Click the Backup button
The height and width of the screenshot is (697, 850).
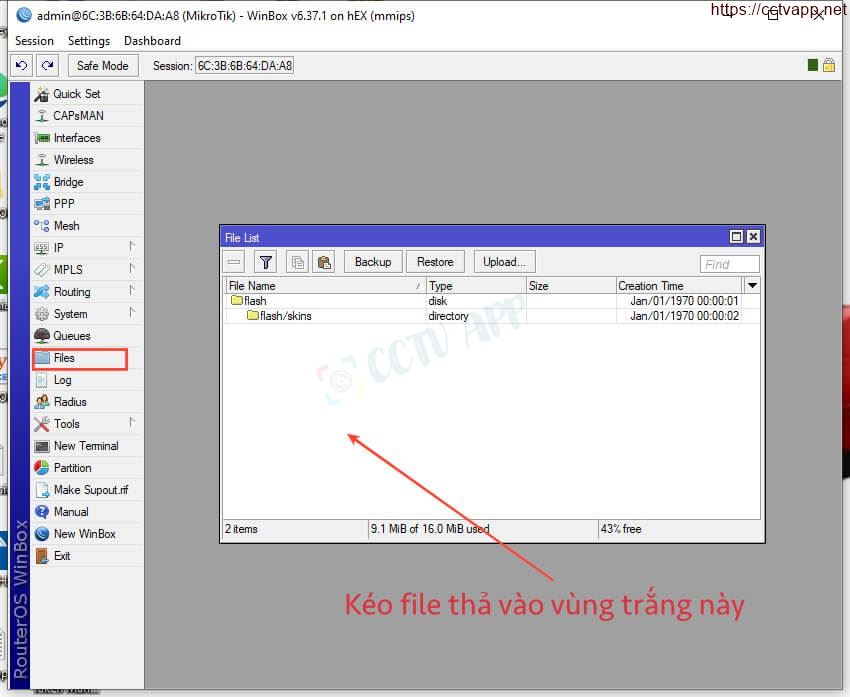click(373, 262)
